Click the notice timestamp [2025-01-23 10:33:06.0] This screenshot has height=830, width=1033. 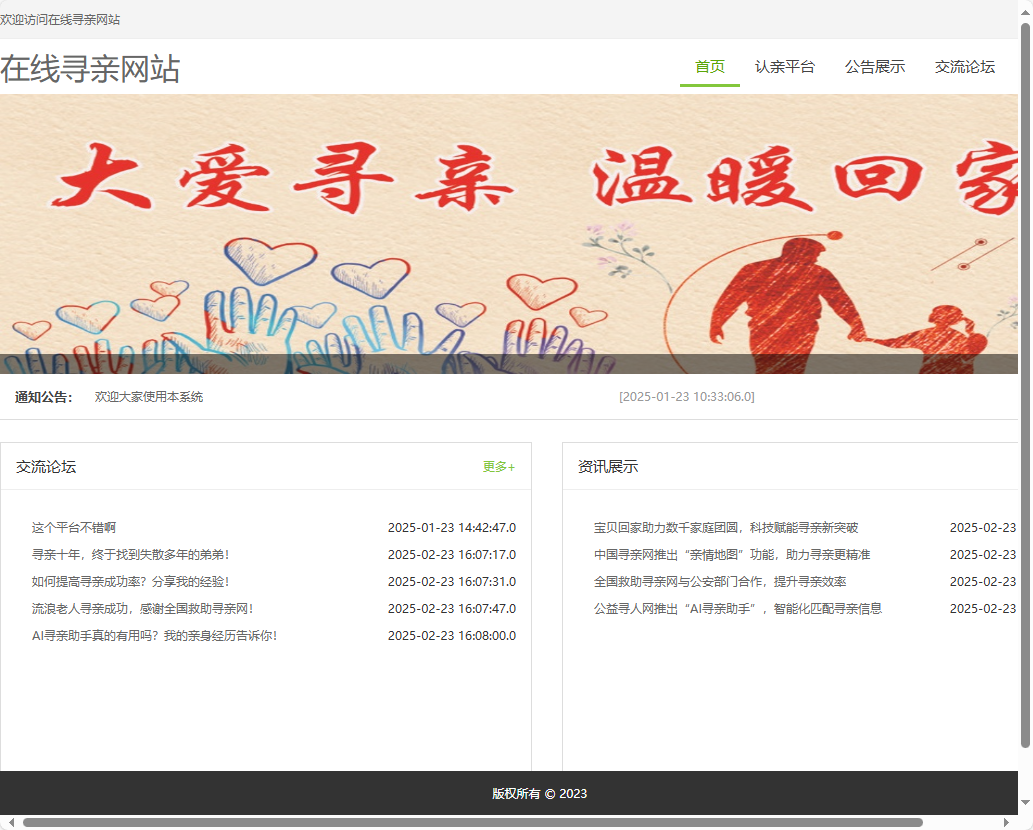click(x=688, y=396)
